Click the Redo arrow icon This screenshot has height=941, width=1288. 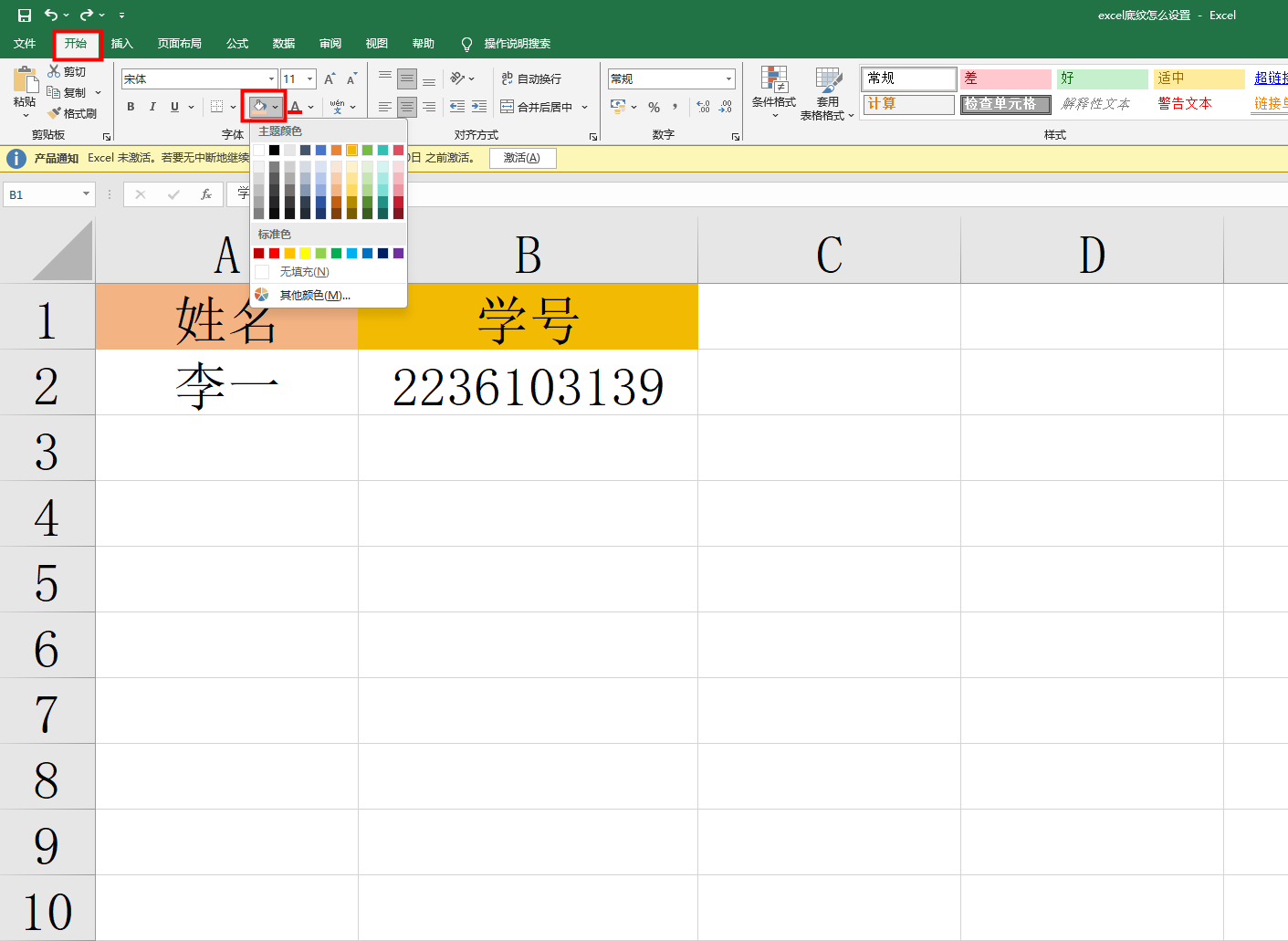click(x=87, y=15)
